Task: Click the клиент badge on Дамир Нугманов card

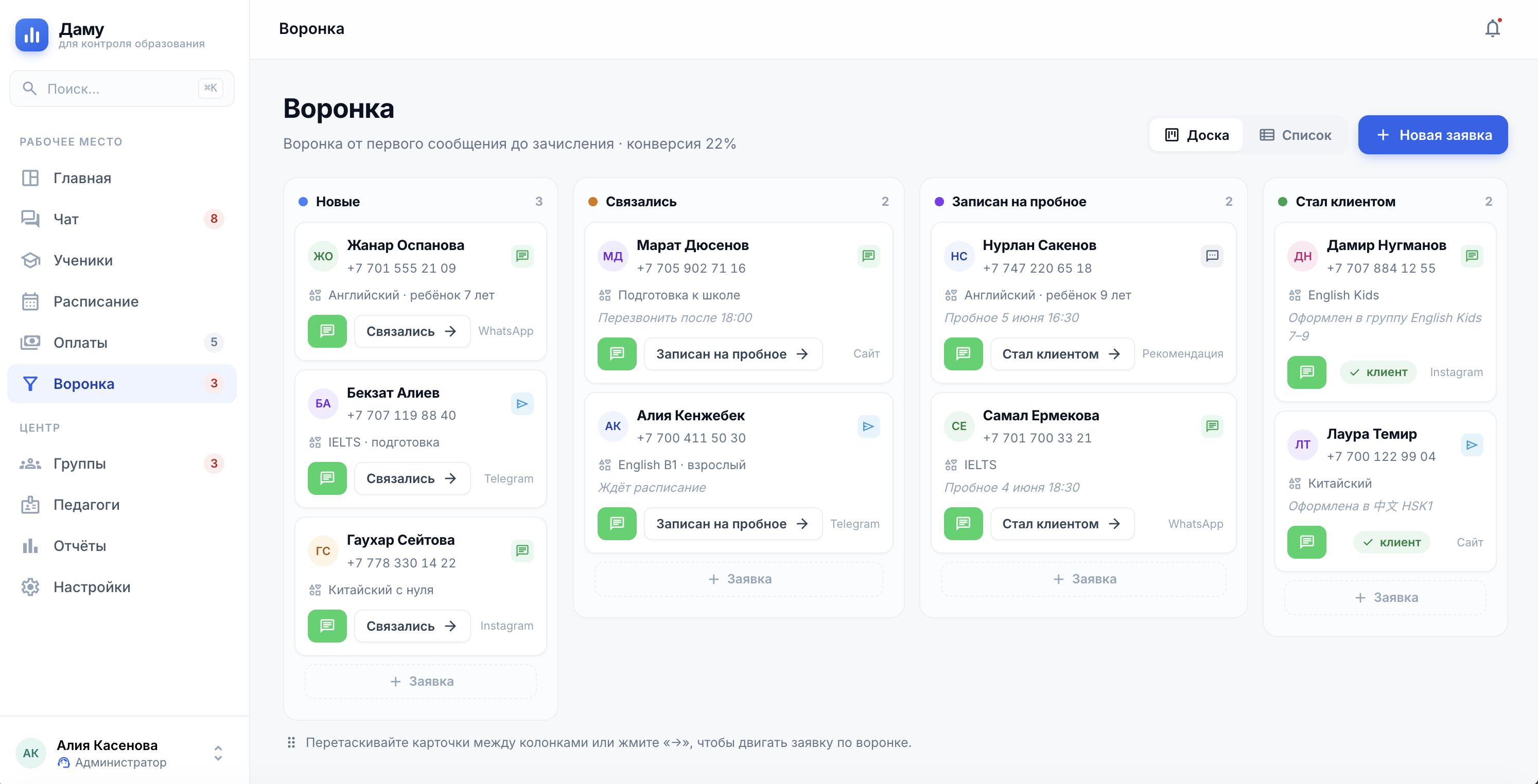Action: pos(1378,372)
